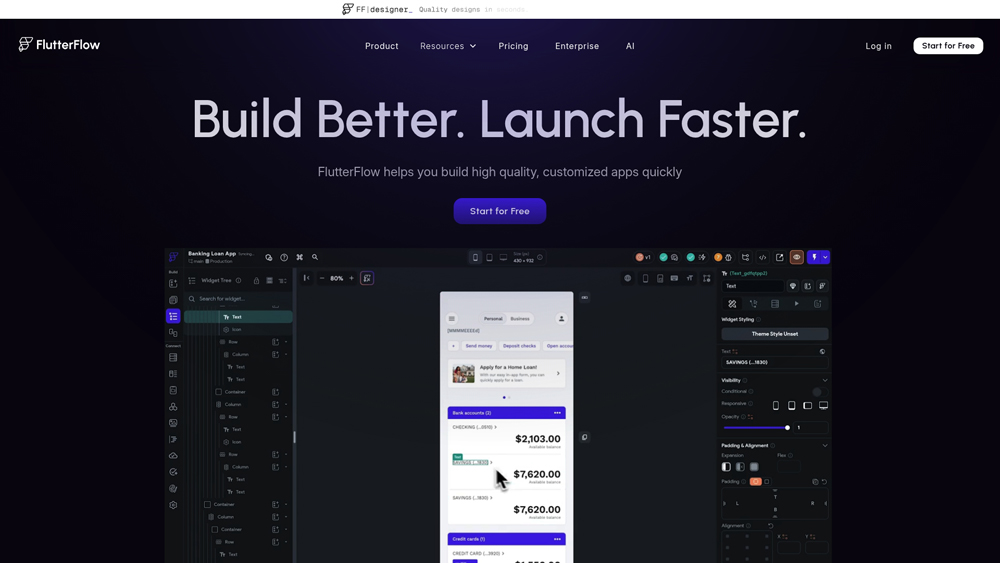The height and width of the screenshot is (563, 1000).
Task: Select the desktop device icon in the top bar
Action: coord(503,258)
